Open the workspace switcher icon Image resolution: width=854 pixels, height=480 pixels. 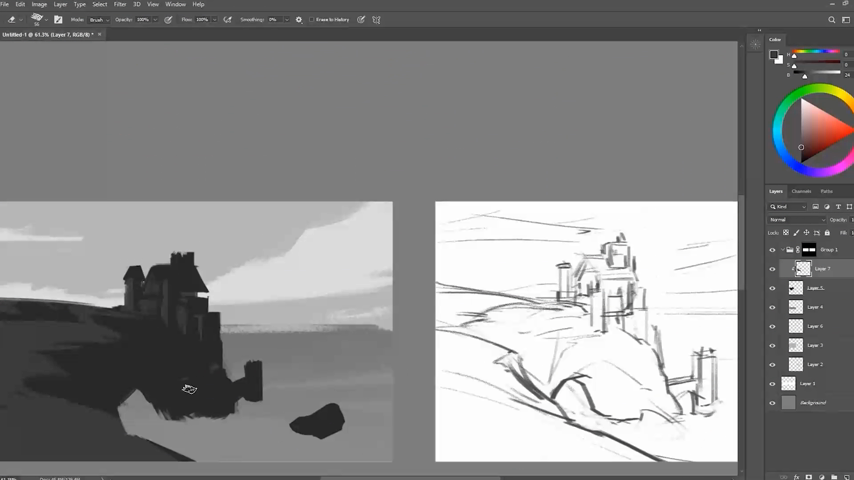point(846,20)
